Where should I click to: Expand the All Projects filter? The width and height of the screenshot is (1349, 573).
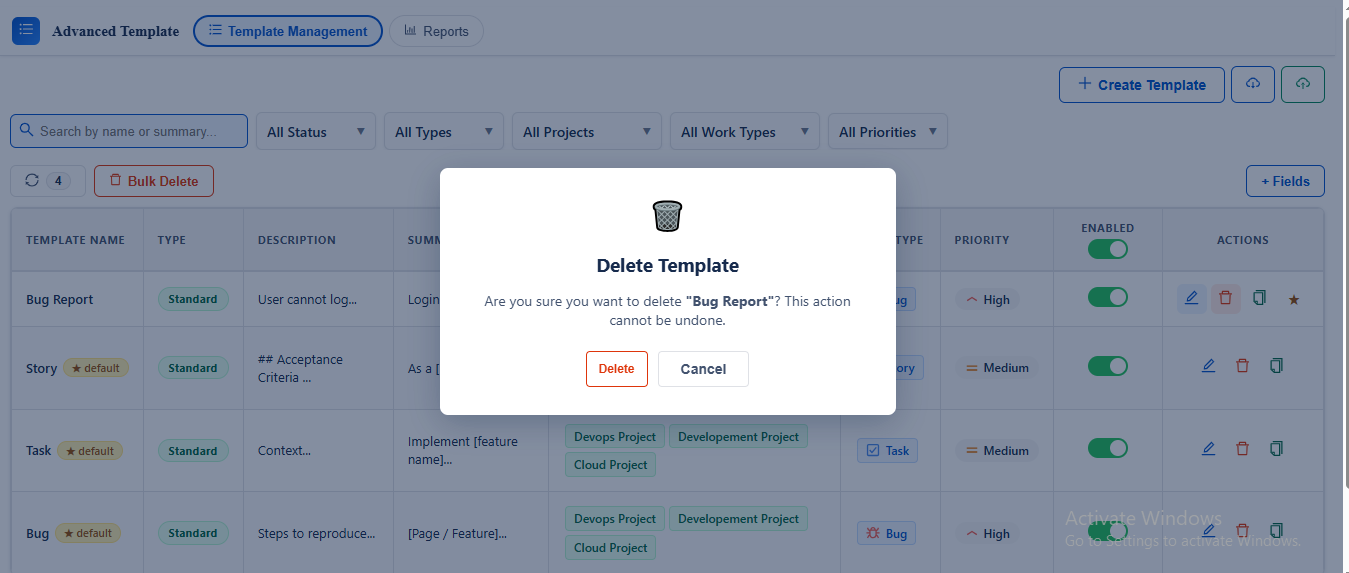587,131
